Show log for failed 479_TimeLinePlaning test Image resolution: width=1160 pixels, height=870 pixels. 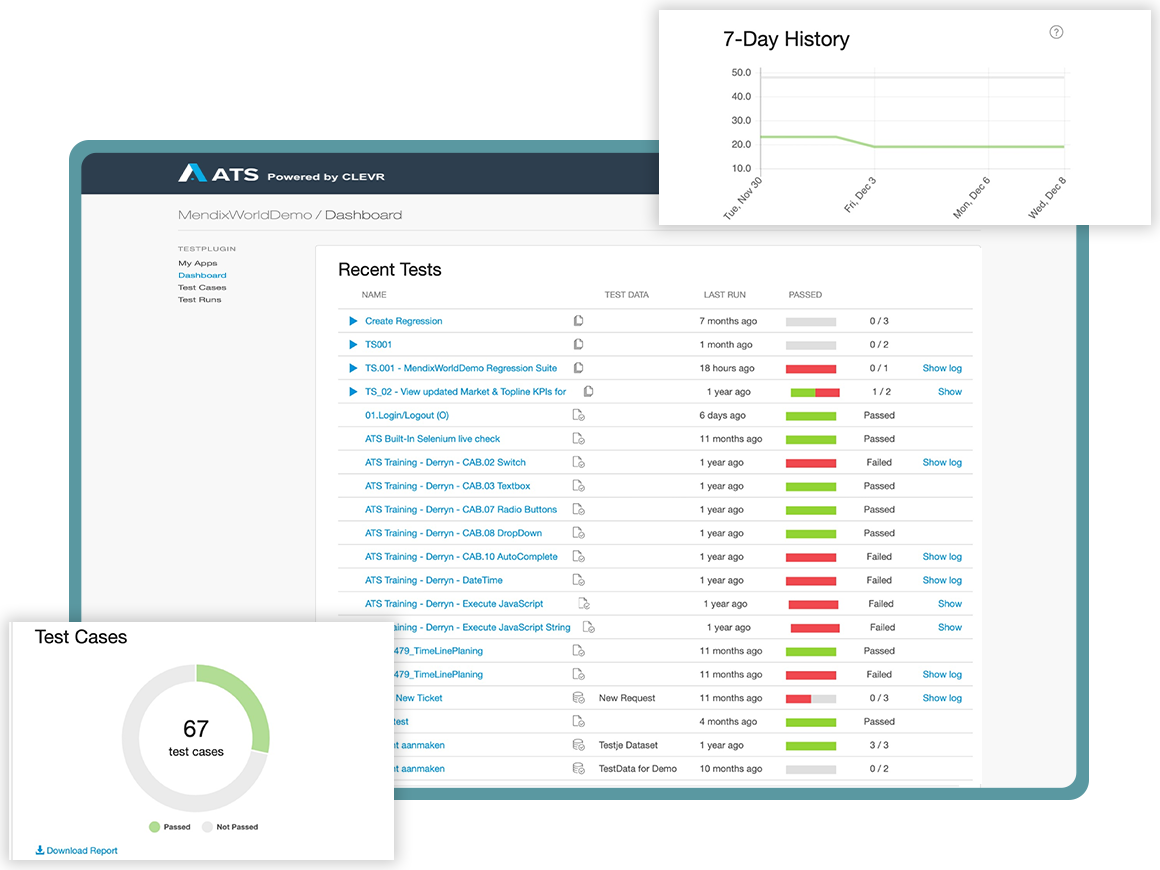click(x=942, y=675)
